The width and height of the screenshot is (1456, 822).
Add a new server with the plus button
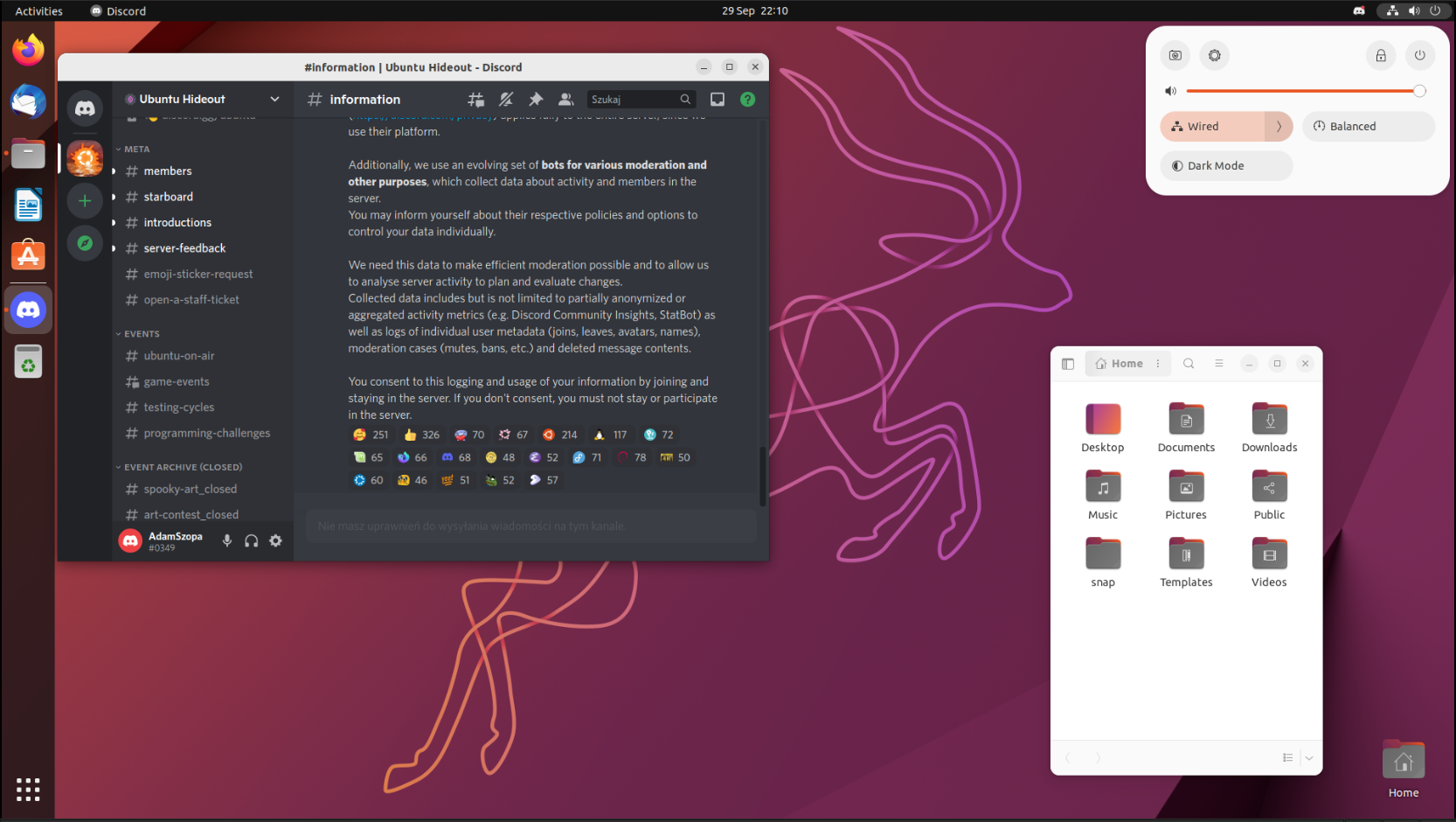[x=84, y=200]
